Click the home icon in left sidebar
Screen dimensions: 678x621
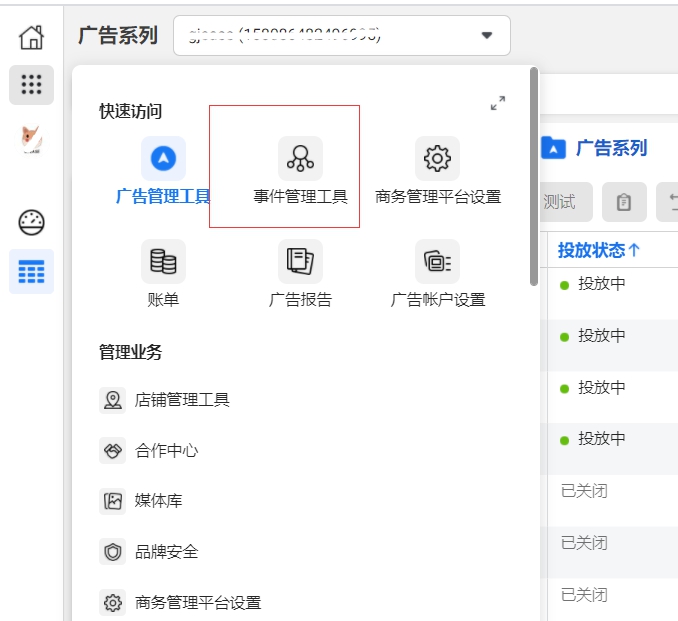(x=31, y=38)
